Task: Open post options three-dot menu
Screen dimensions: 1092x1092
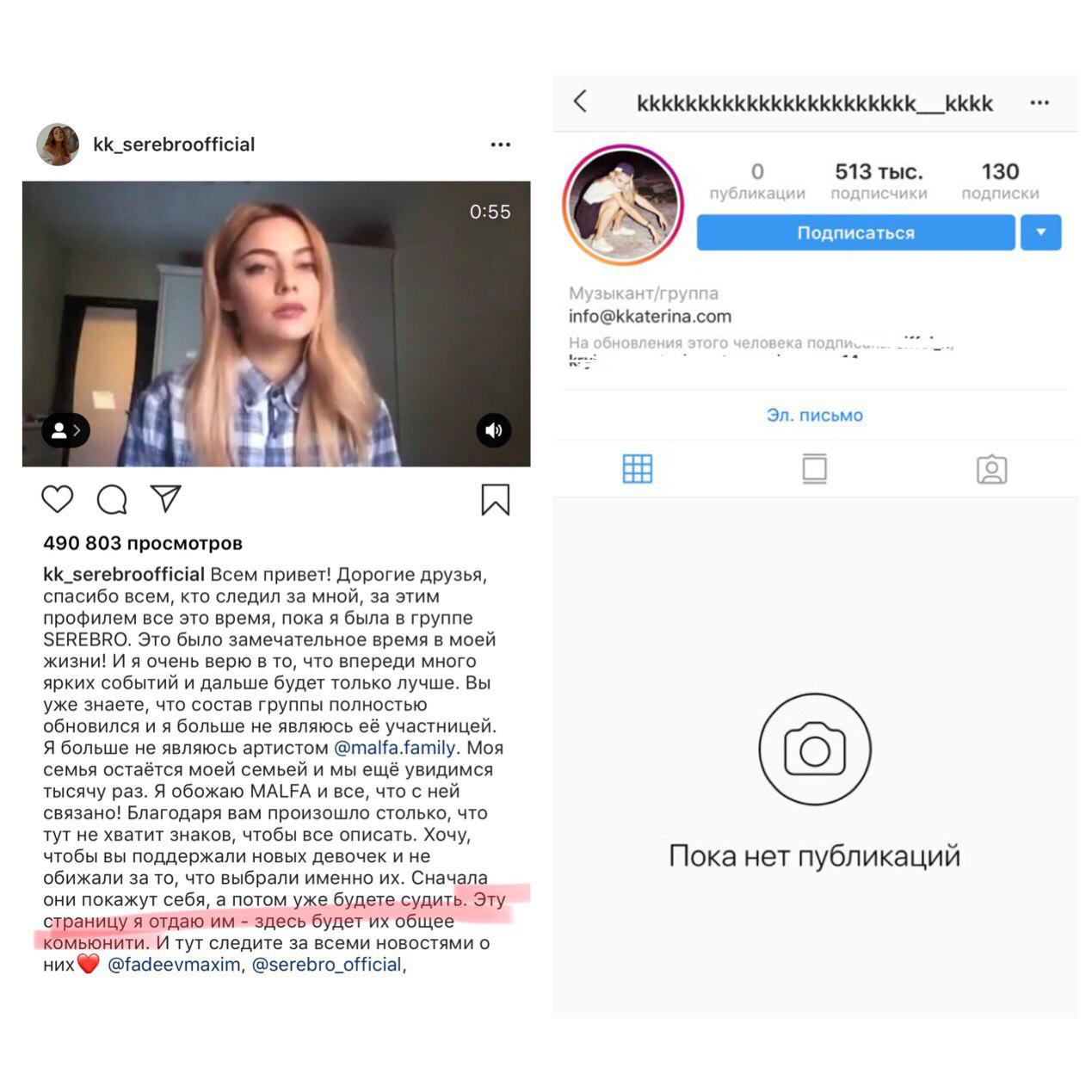Action: click(501, 145)
